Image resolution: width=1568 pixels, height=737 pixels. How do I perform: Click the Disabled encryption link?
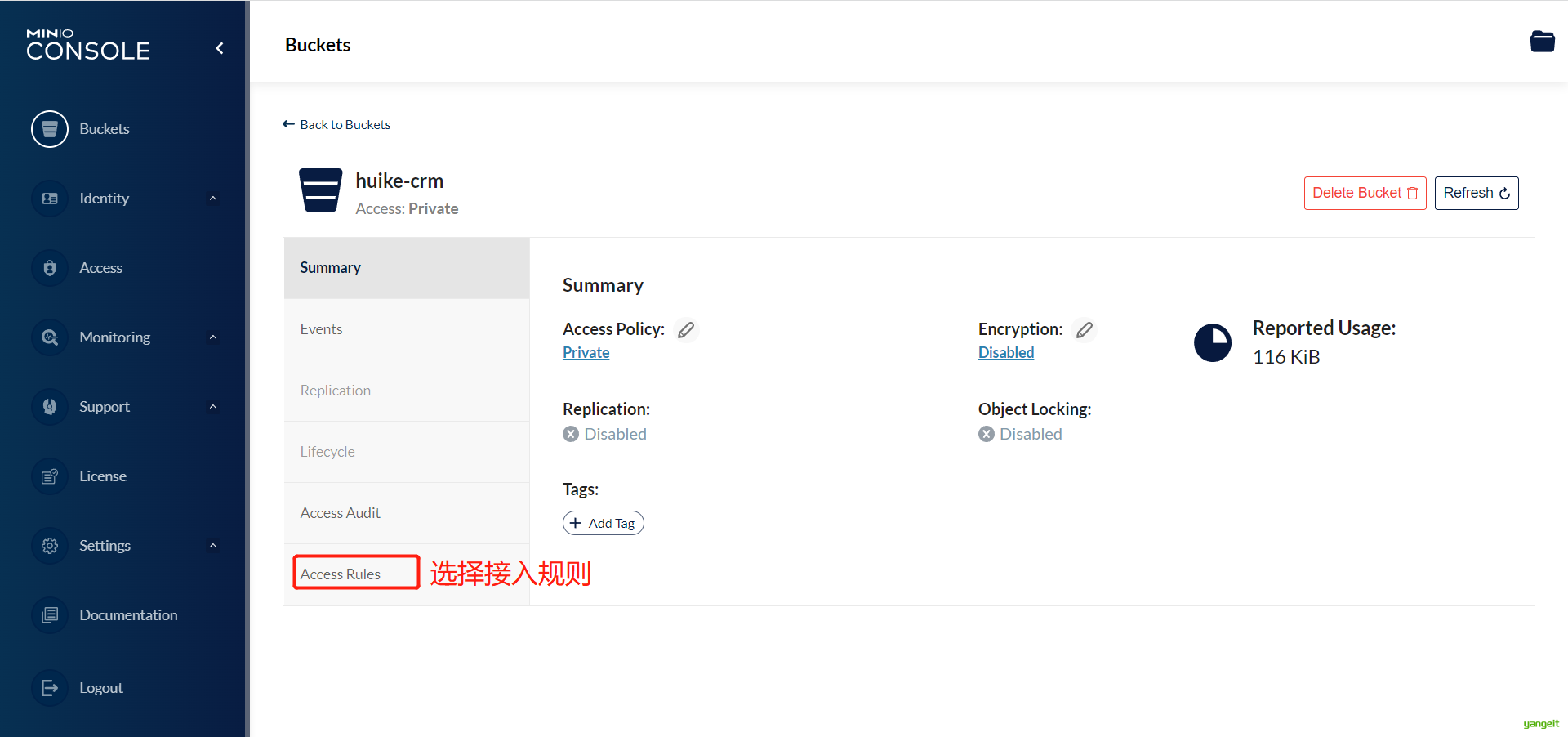[1006, 352]
